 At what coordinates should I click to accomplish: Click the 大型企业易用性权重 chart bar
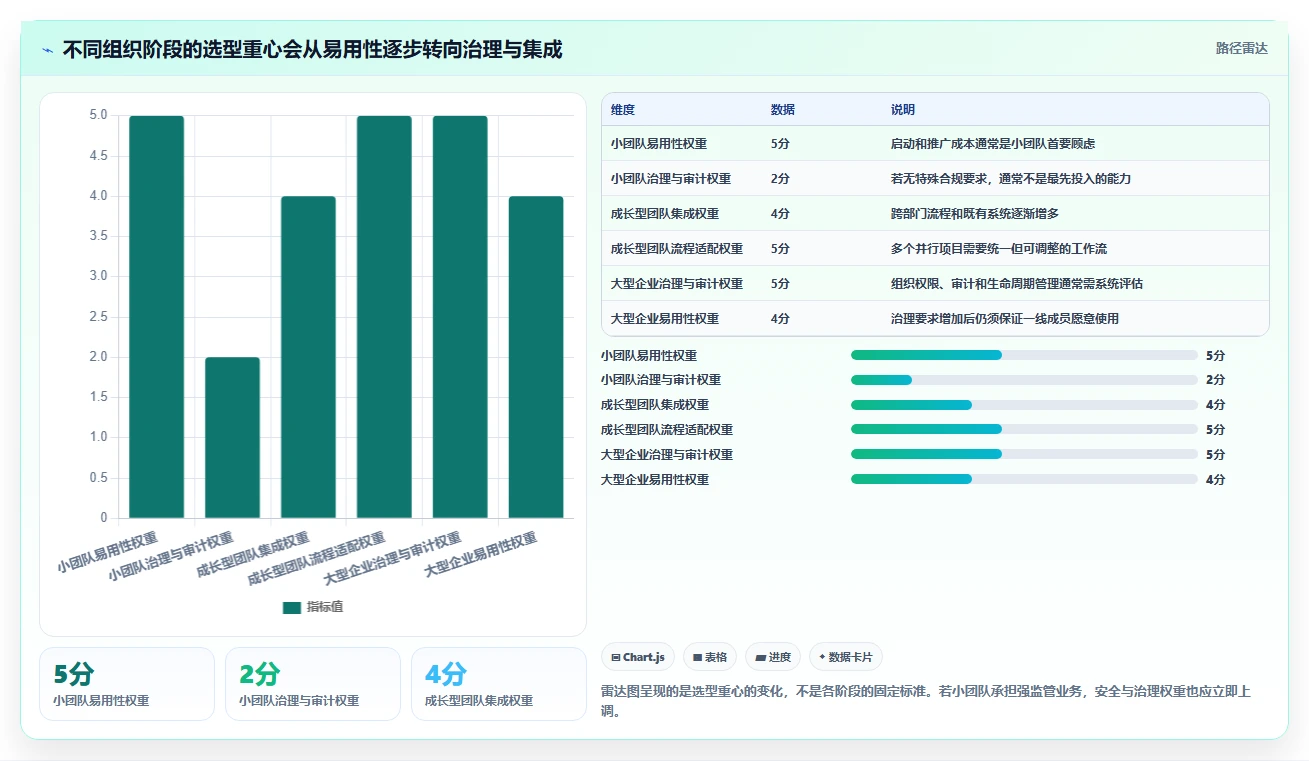click(536, 357)
